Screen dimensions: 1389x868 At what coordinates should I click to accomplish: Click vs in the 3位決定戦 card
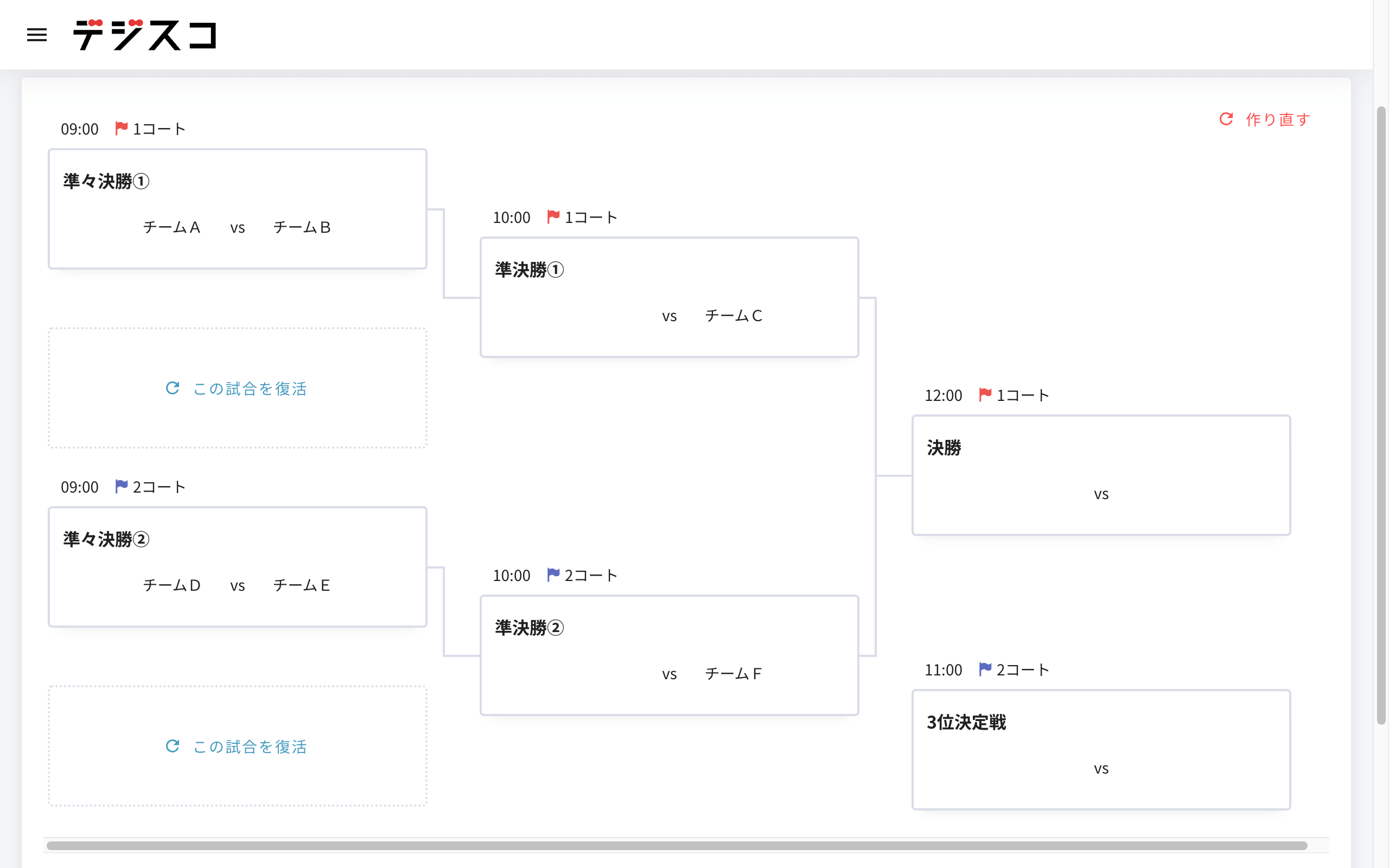(1101, 769)
